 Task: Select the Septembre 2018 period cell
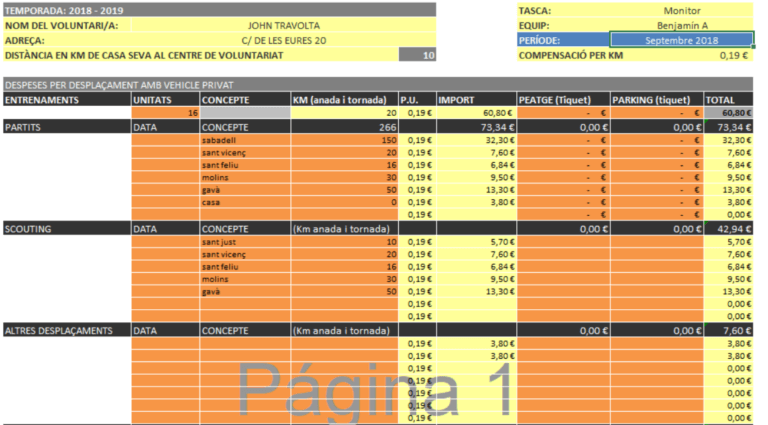click(683, 40)
